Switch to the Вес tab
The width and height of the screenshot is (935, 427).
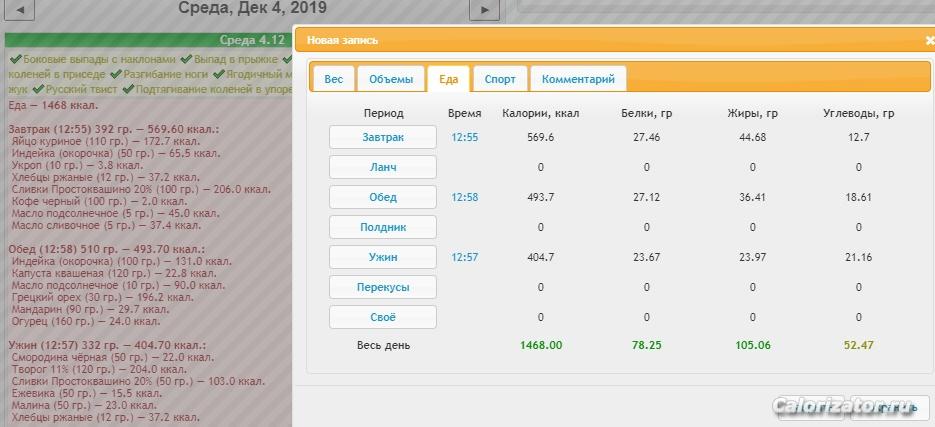(333, 79)
